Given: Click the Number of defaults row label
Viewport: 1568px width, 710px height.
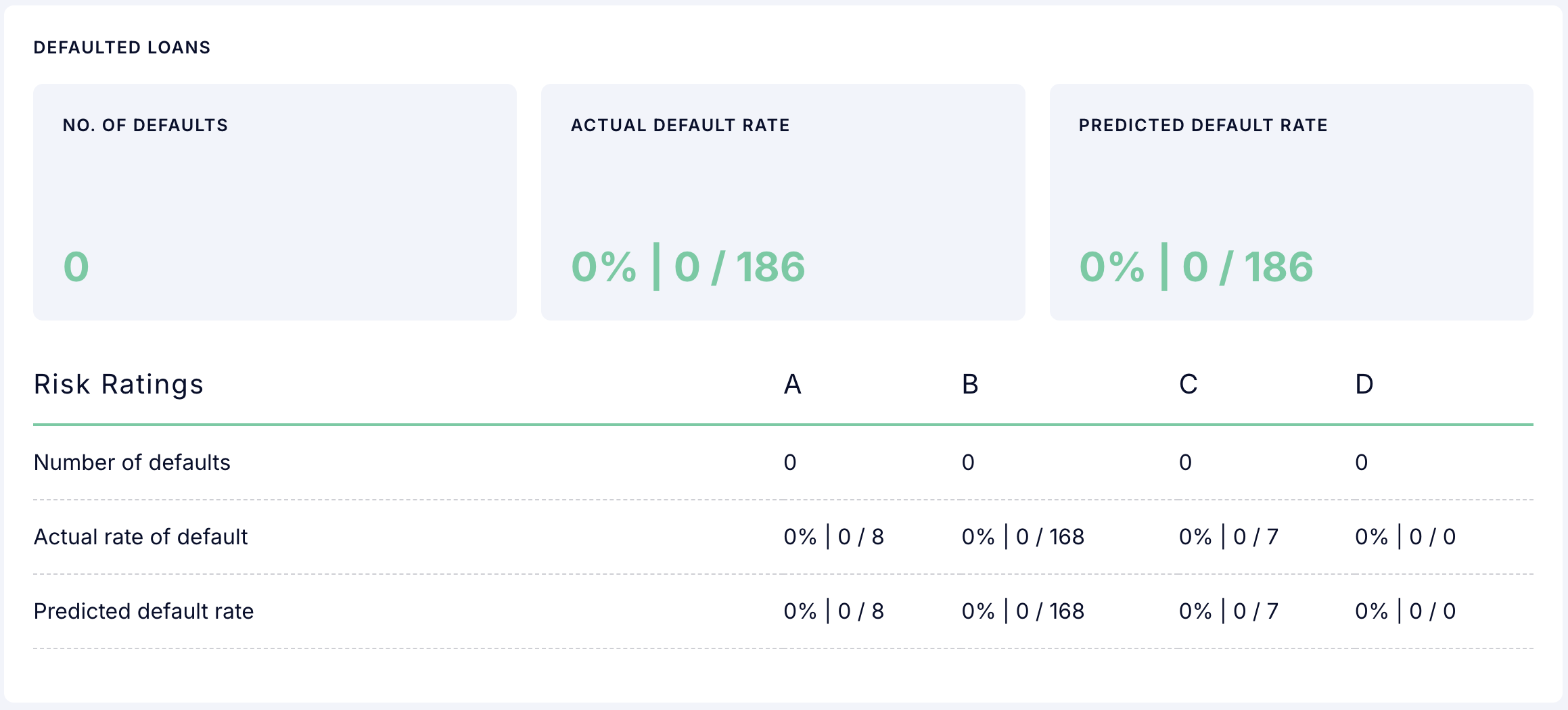Looking at the screenshot, I should pos(132,463).
